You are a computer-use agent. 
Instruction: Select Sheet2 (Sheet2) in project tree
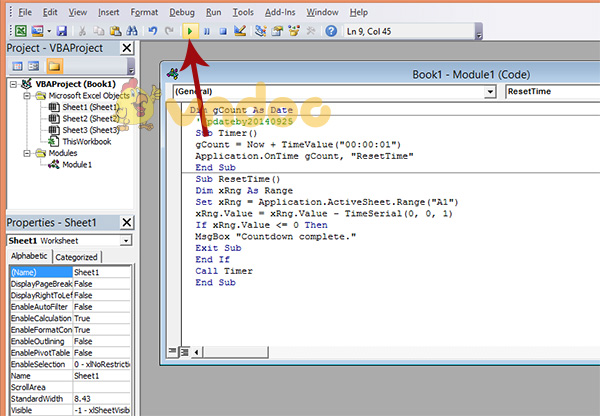pyautogui.click(x=91, y=119)
